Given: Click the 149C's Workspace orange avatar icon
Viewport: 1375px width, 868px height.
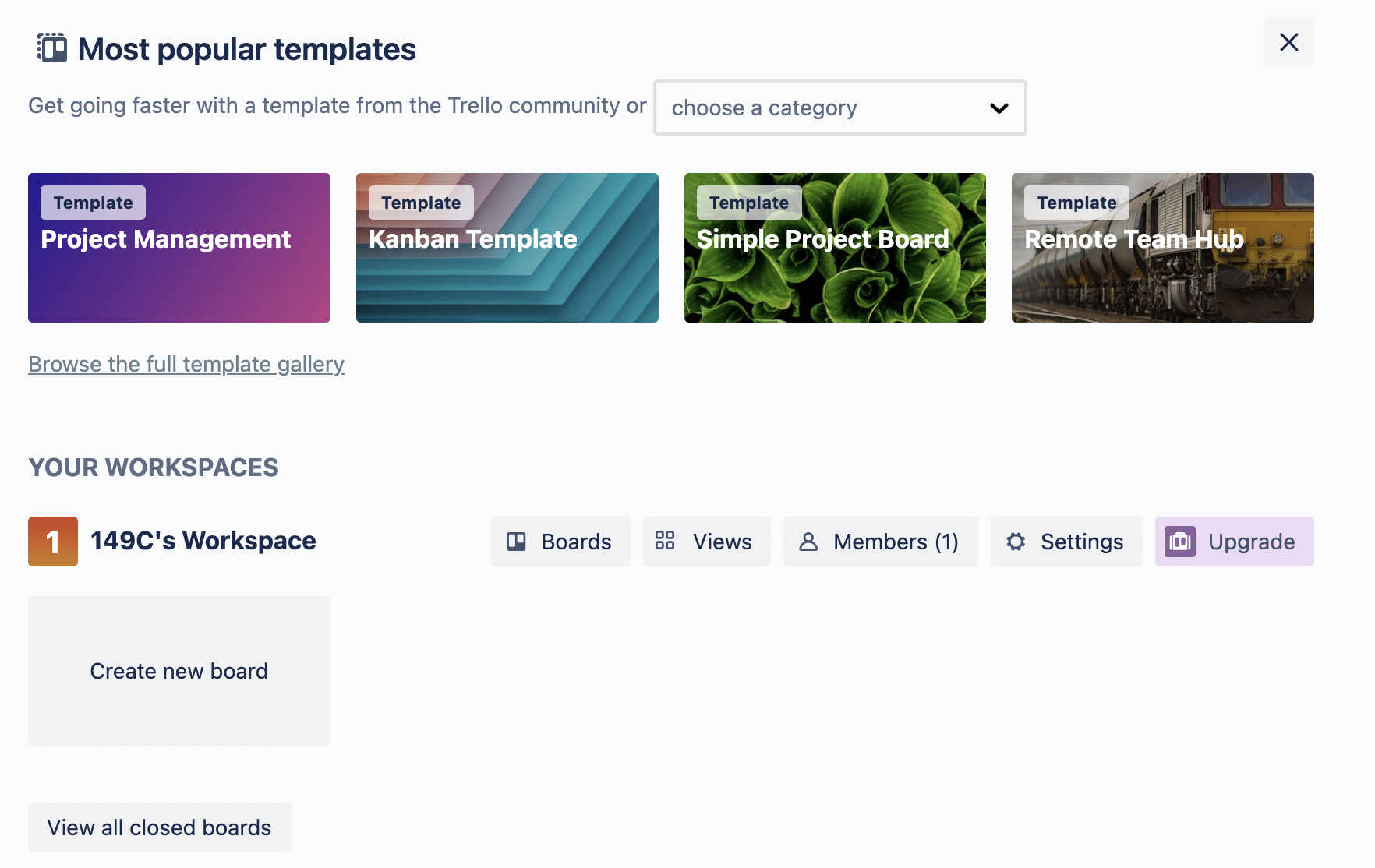Looking at the screenshot, I should (x=53, y=542).
